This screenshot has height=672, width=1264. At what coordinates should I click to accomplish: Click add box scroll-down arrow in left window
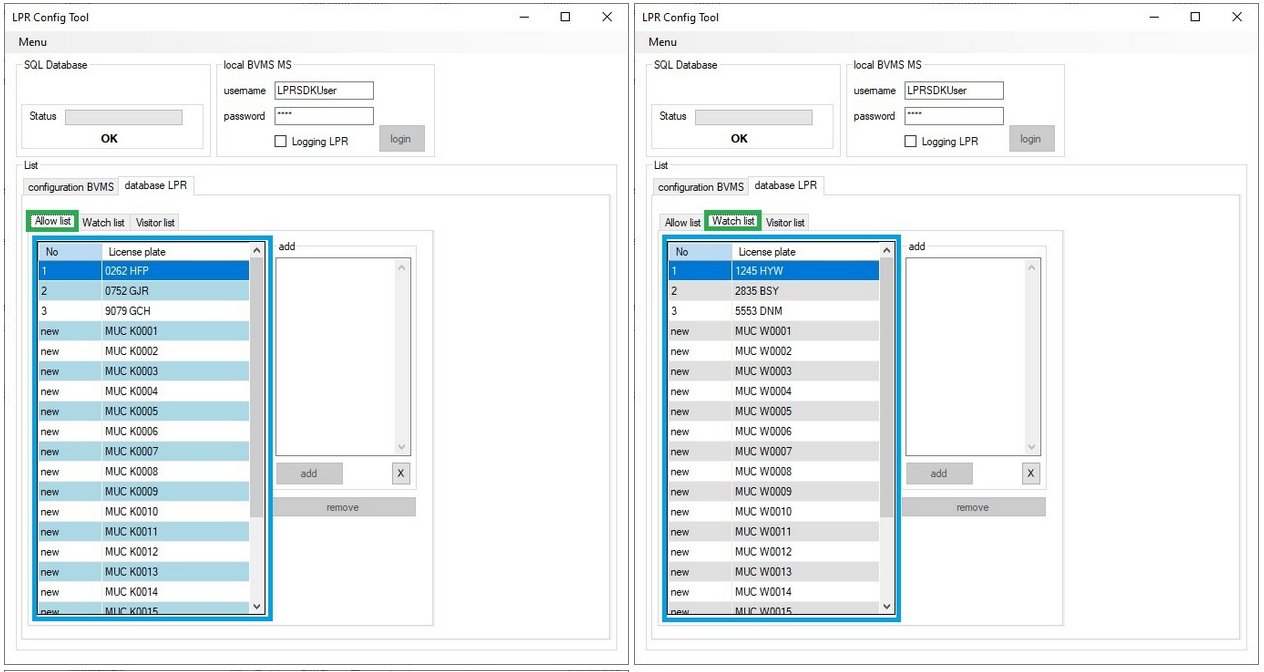(x=402, y=448)
